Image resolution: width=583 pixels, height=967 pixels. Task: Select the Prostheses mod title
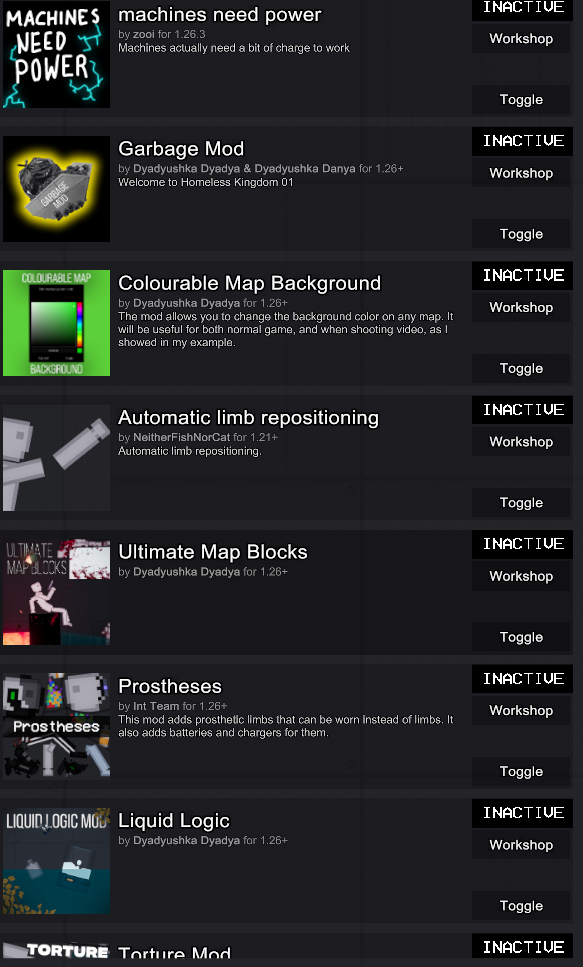tap(170, 686)
